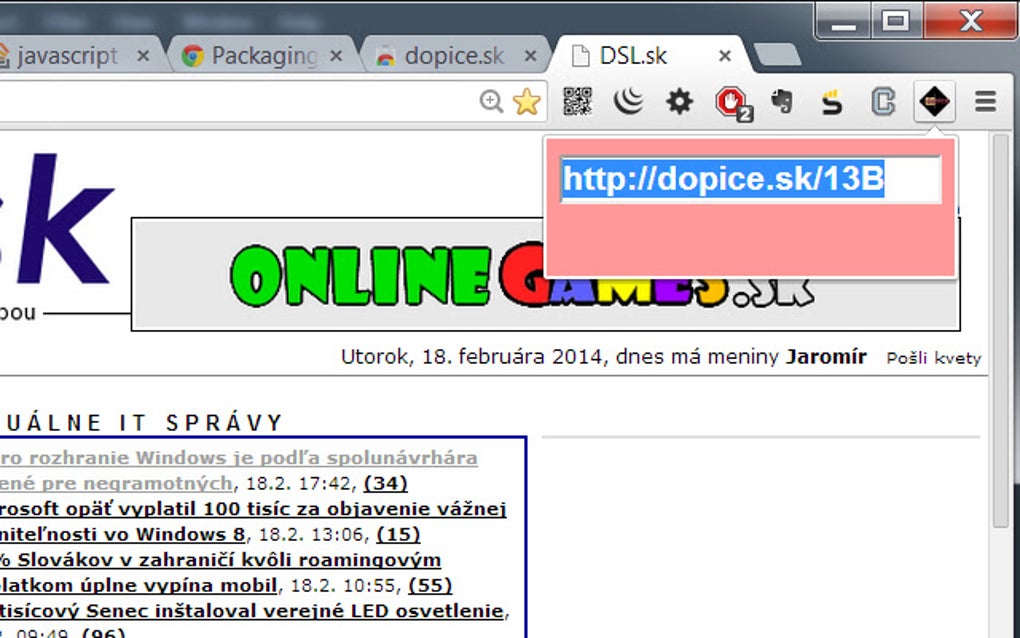
Task: Open a new tab
Action: [x=777, y=55]
